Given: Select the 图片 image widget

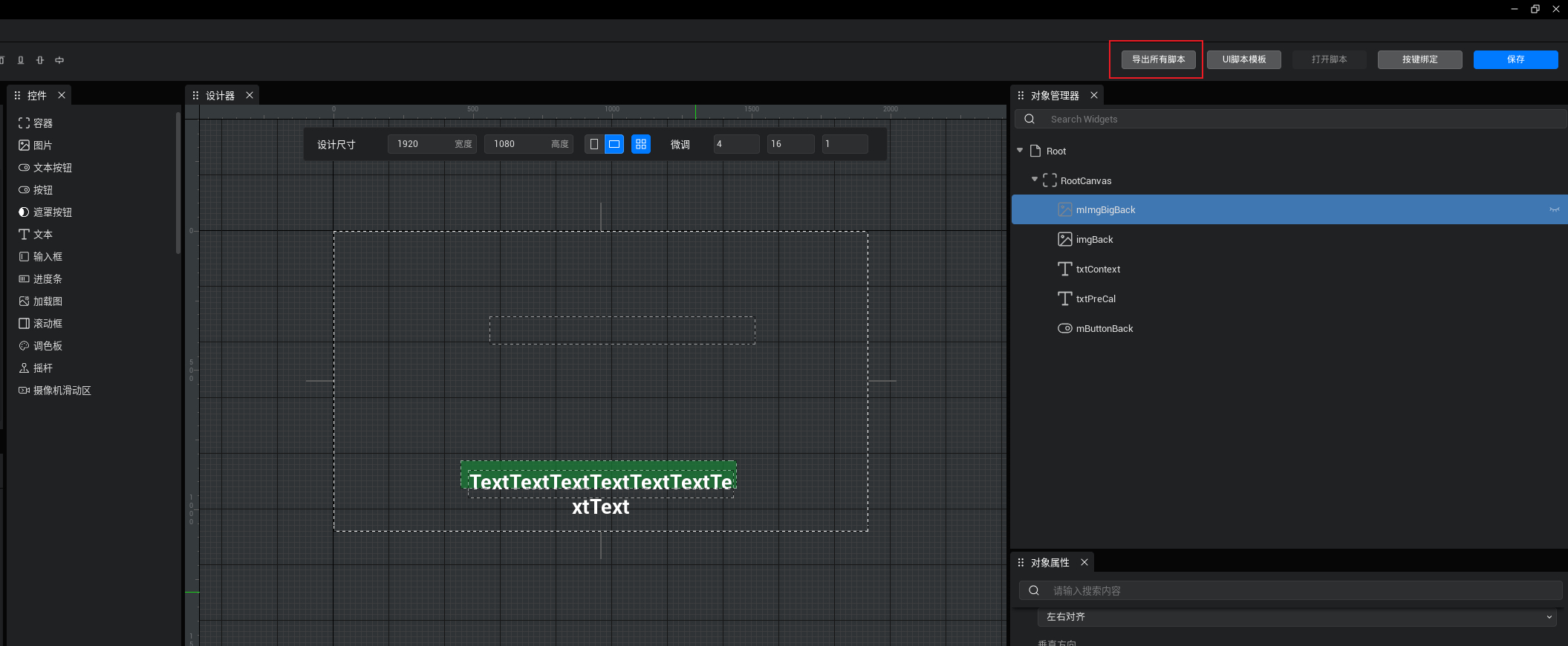Looking at the screenshot, I should coord(36,146).
